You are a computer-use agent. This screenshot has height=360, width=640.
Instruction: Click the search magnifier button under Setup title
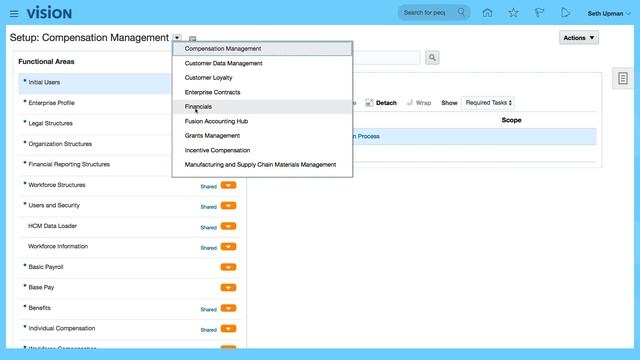(432, 58)
